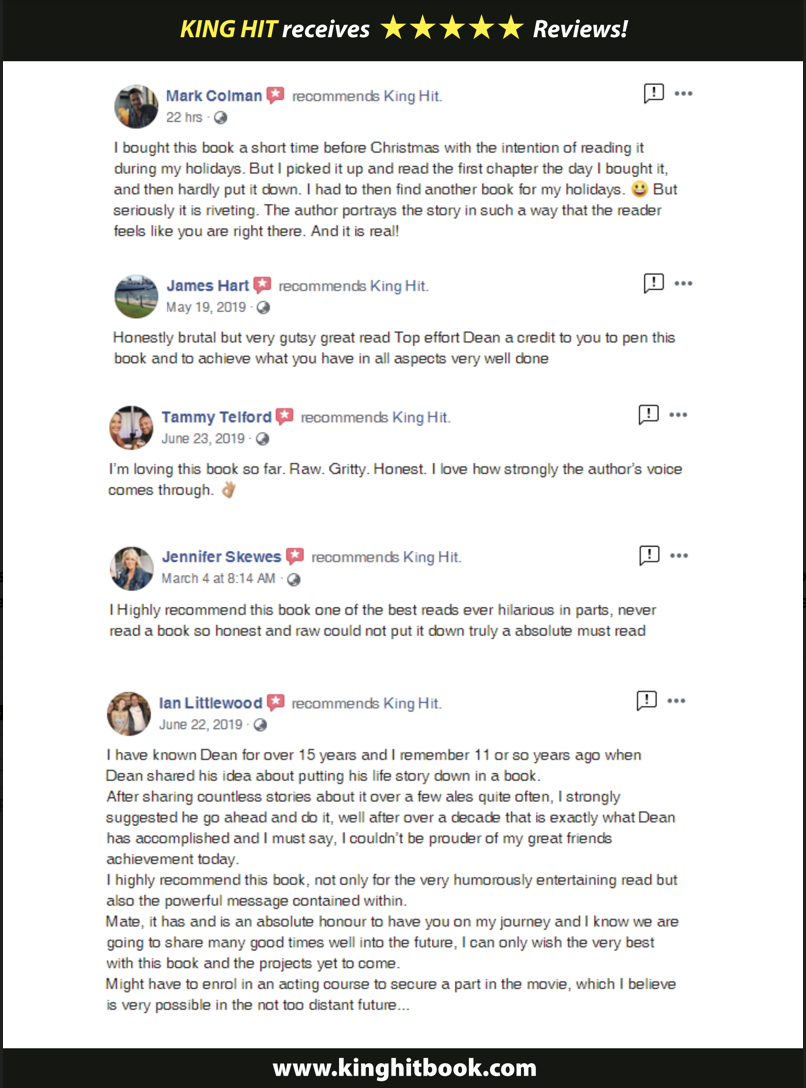The height and width of the screenshot is (1088, 806).
Task: Click public globe icon under James Hart
Action: click(263, 307)
